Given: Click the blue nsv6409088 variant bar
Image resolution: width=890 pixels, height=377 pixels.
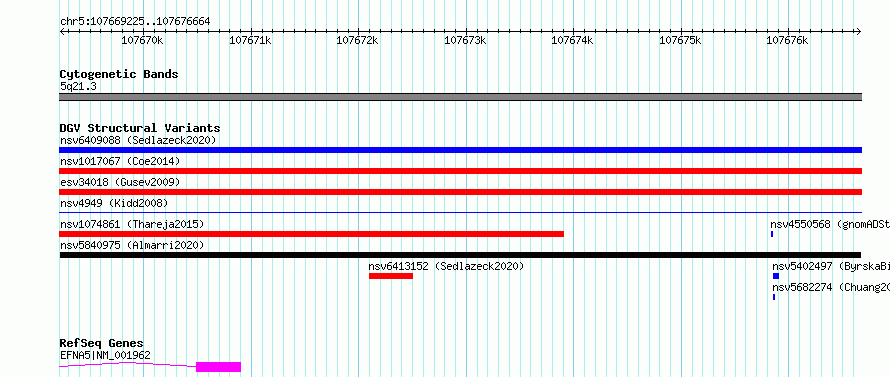Looking at the screenshot, I should coord(460,150).
